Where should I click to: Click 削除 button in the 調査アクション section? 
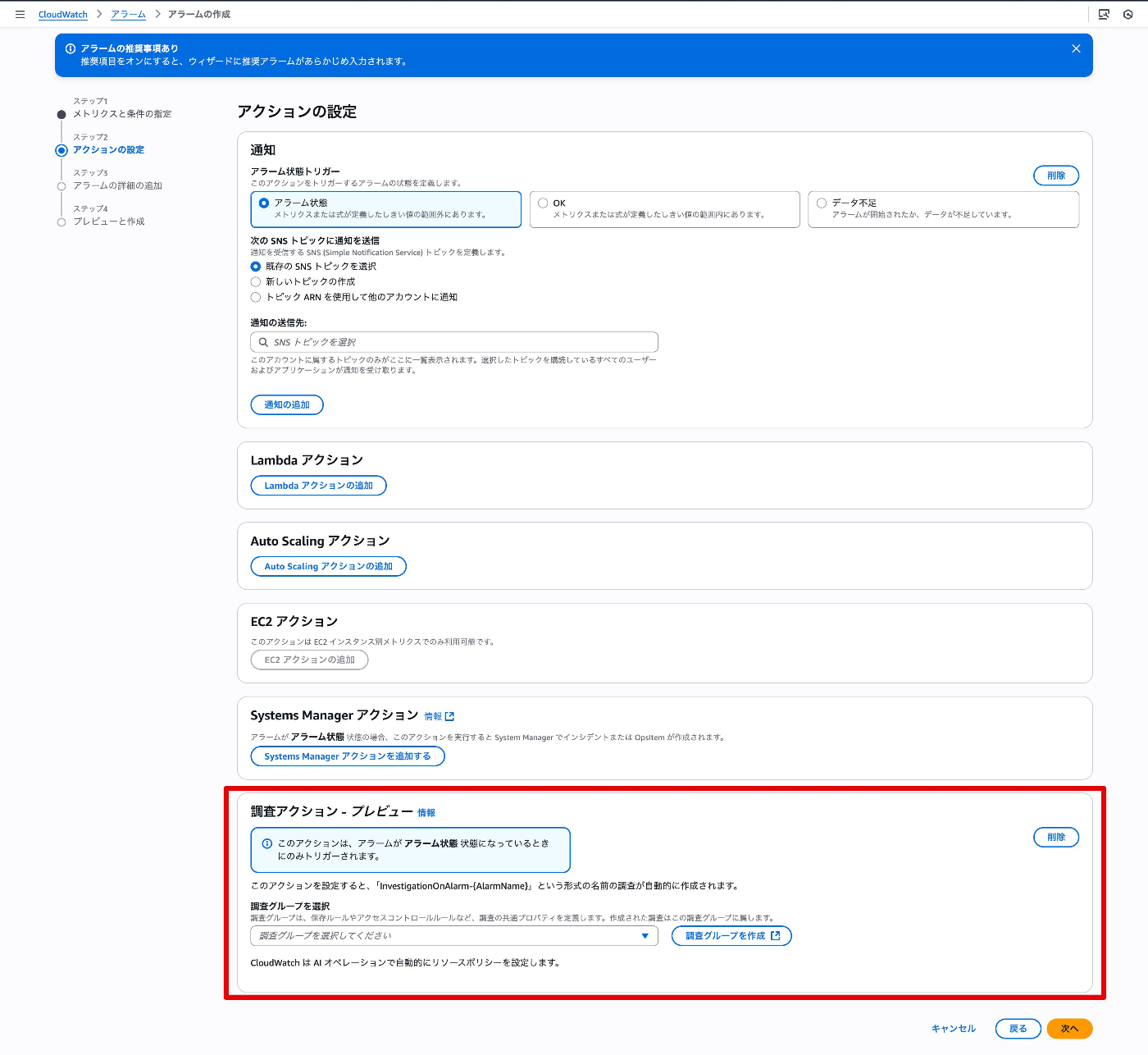pyautogui.click(x=1056, y=838)
